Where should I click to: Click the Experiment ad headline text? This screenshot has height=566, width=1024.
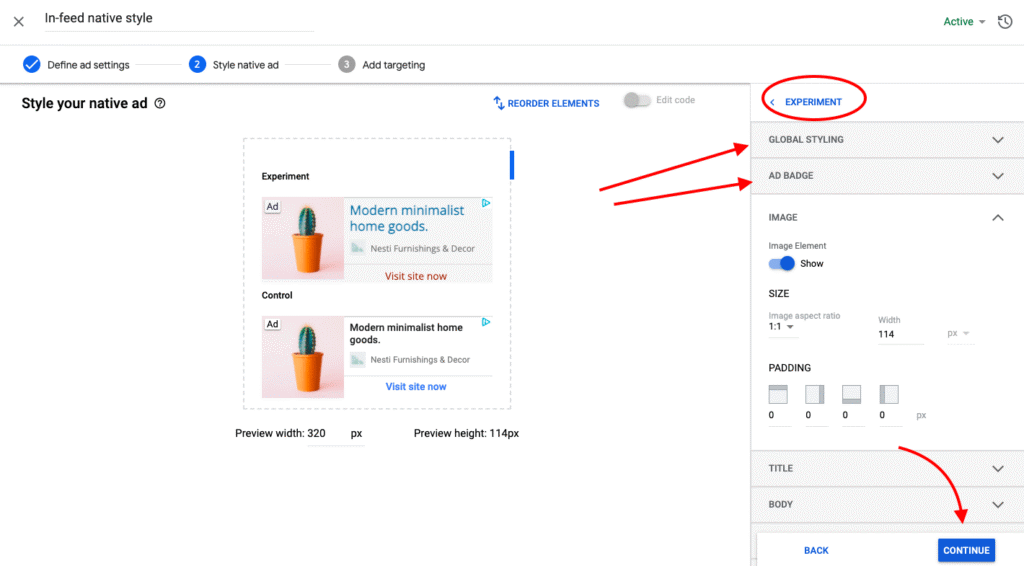pyautogui.click(x=407, y=218)
